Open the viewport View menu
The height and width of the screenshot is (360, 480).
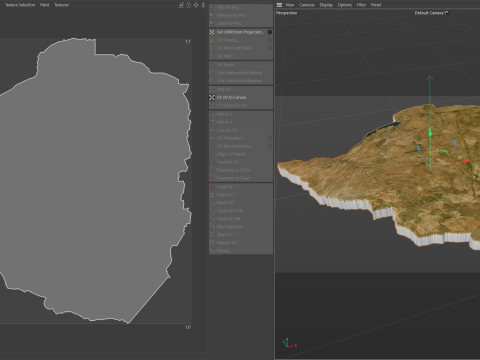(x=290, y=5)
